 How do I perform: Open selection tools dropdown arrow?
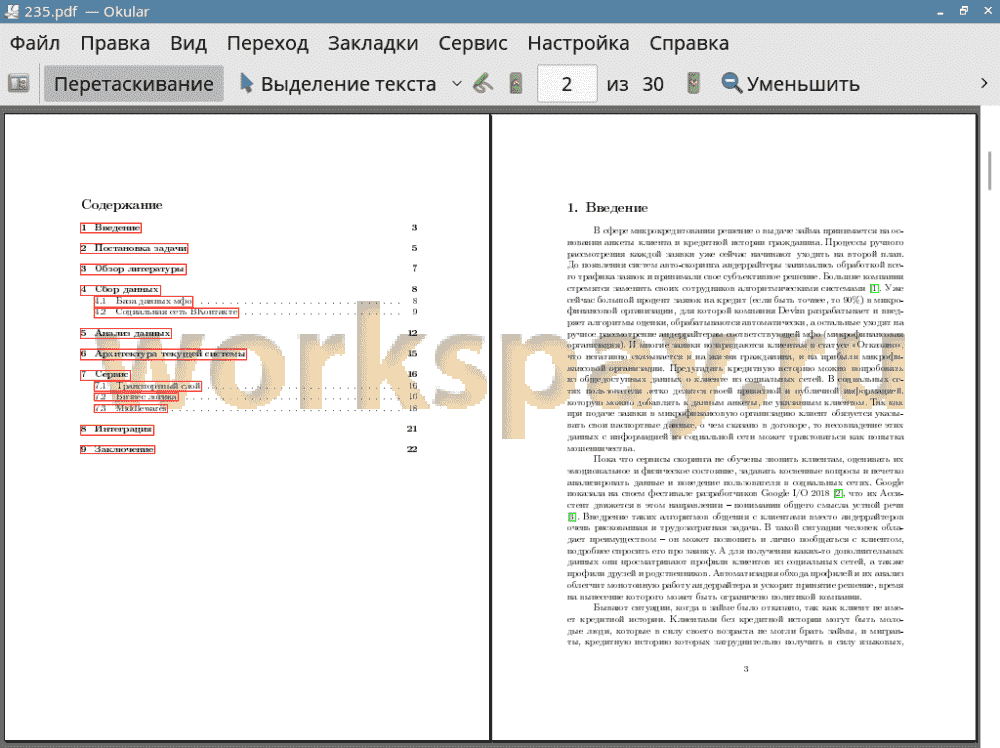(457, 84)
